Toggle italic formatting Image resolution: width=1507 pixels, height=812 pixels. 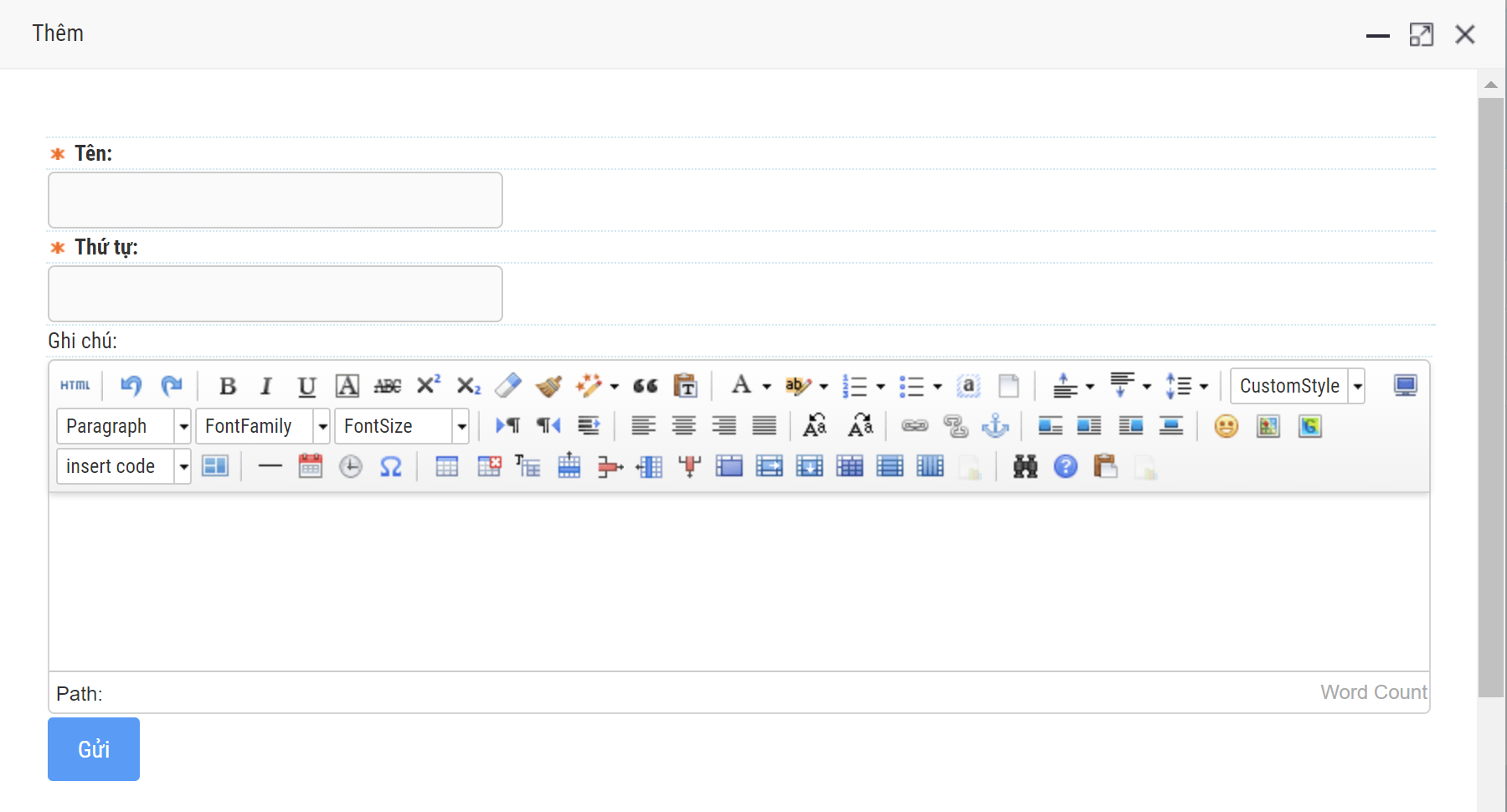(x=266, y=386)
